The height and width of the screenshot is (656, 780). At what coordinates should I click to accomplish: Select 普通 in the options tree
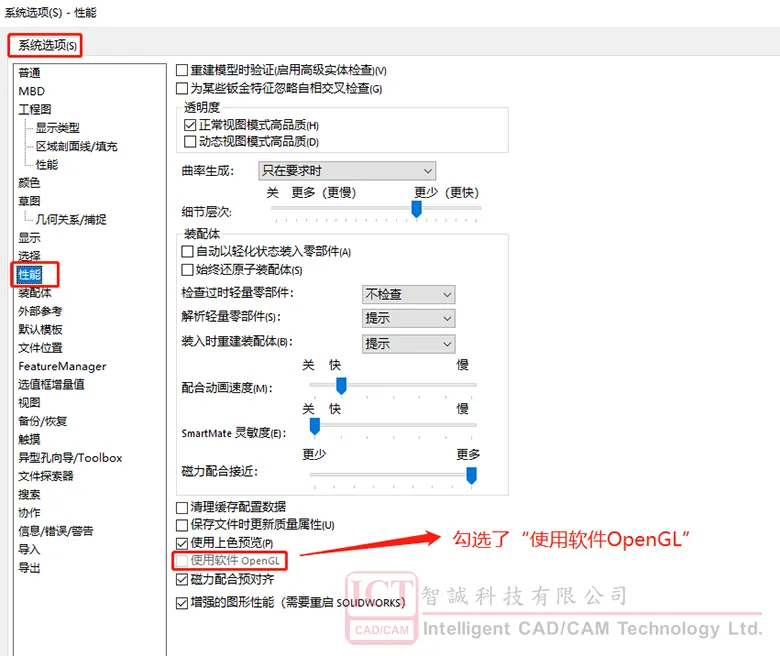point(29,73)
